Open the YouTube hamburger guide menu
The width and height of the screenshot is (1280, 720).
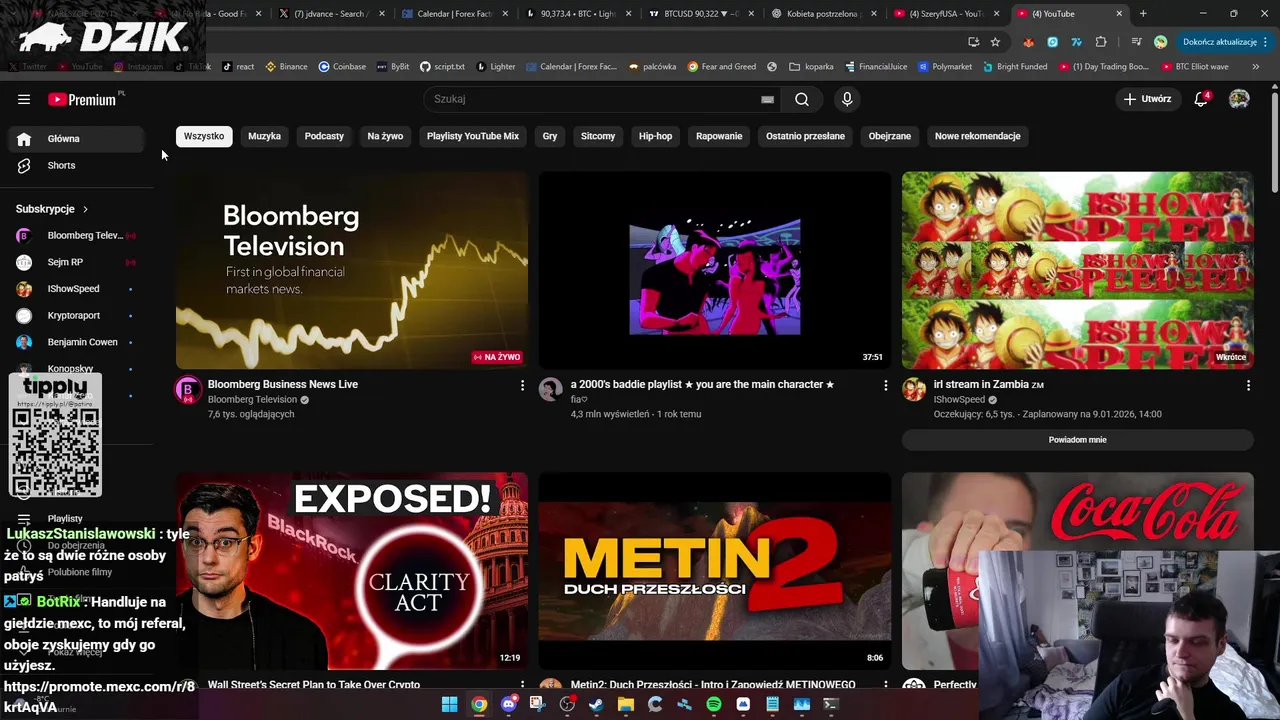[24, 99]
